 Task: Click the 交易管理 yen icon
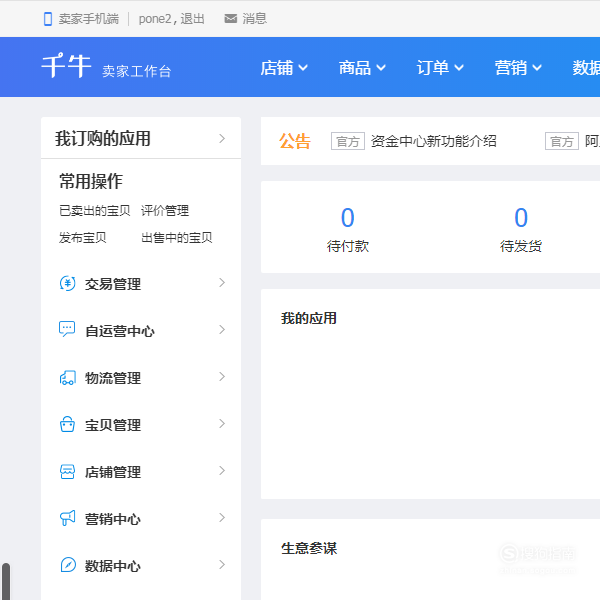click(x=68, y=284)
